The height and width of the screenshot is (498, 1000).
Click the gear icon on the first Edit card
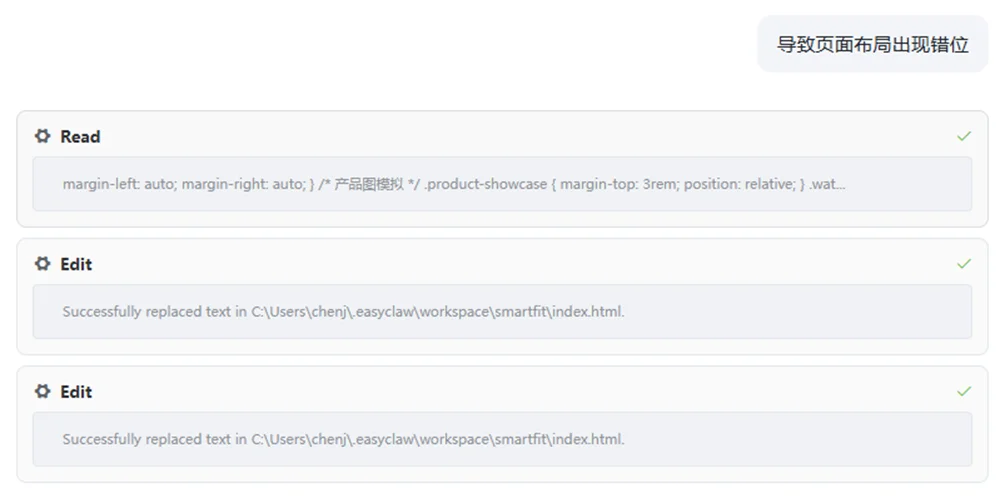(x=42, y=264)
